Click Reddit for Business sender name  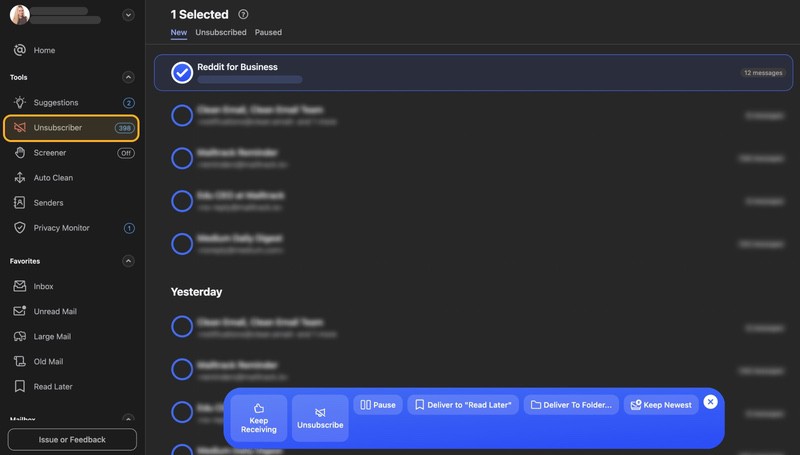pos(237,67)
